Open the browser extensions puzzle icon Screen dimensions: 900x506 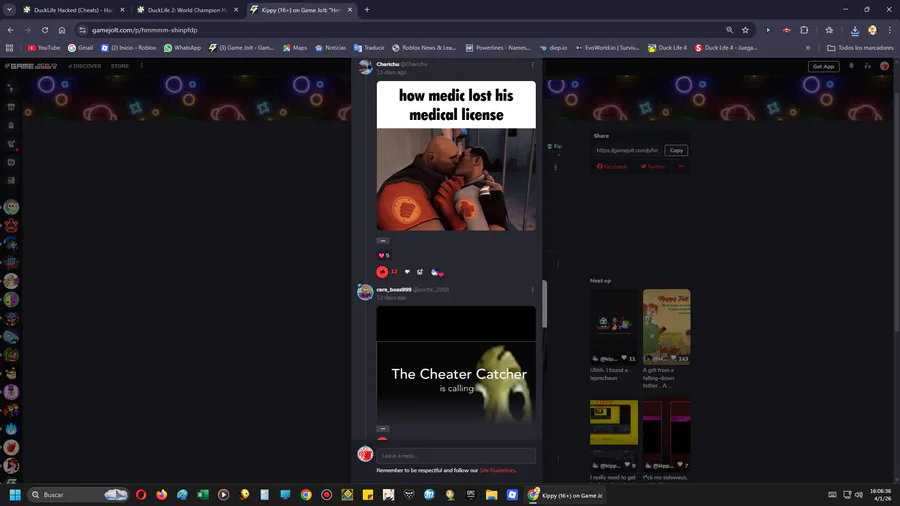click(804, 30)
